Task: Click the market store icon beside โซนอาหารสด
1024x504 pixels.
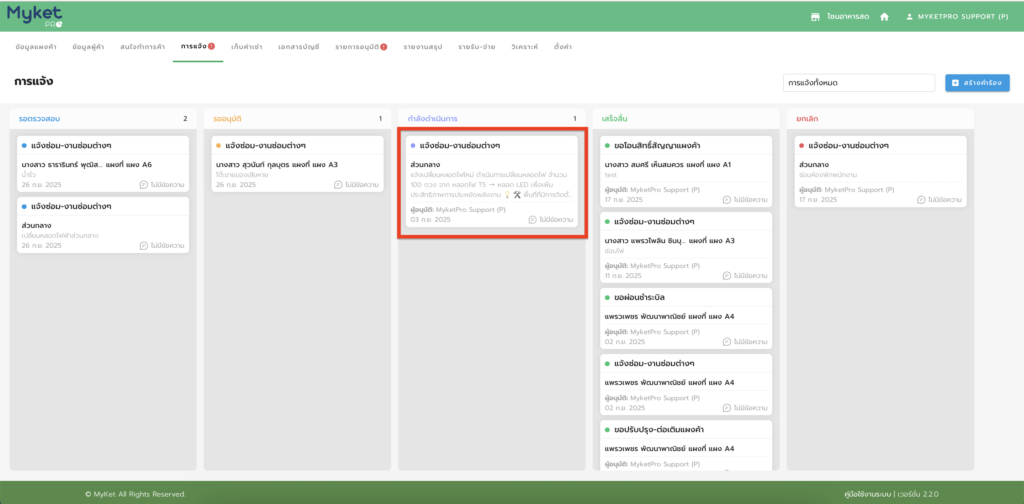Action: tap(816, 17)
